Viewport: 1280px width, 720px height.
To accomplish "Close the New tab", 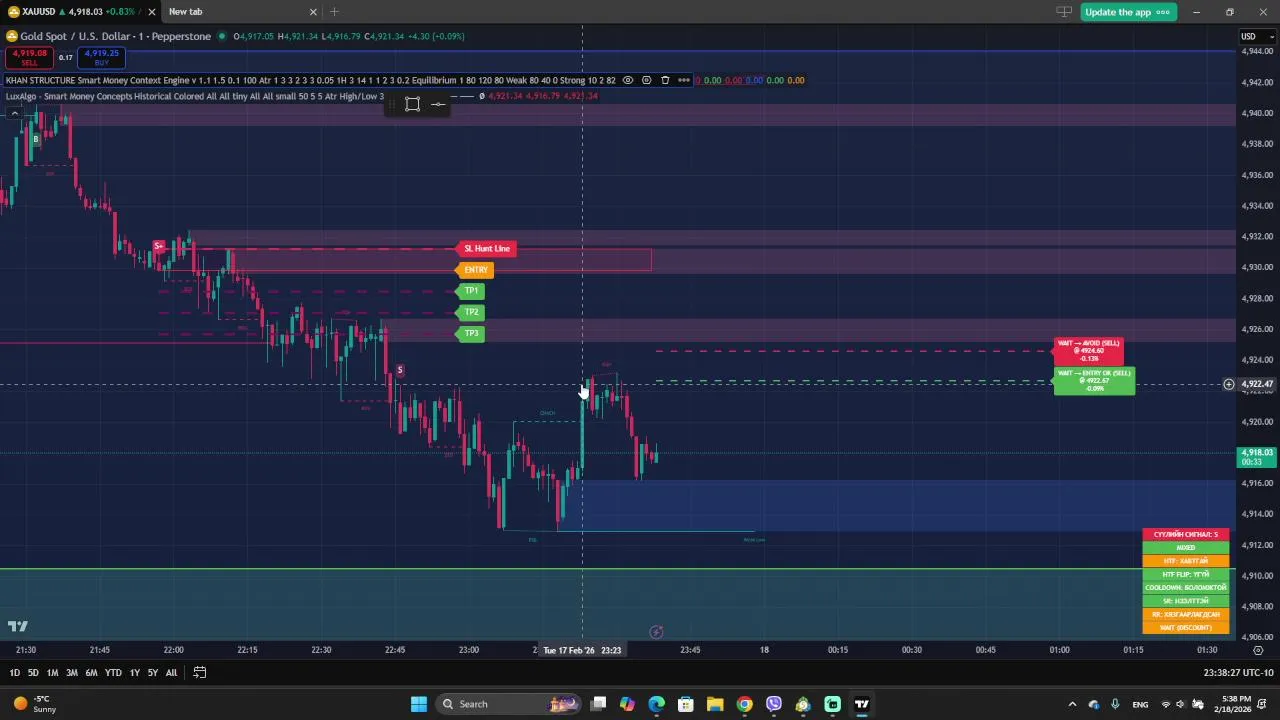I will click(313, 12).
